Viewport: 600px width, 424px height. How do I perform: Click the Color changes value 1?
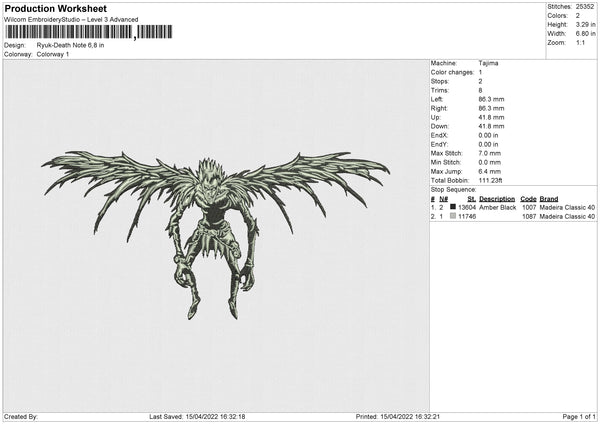click(480, 72)
